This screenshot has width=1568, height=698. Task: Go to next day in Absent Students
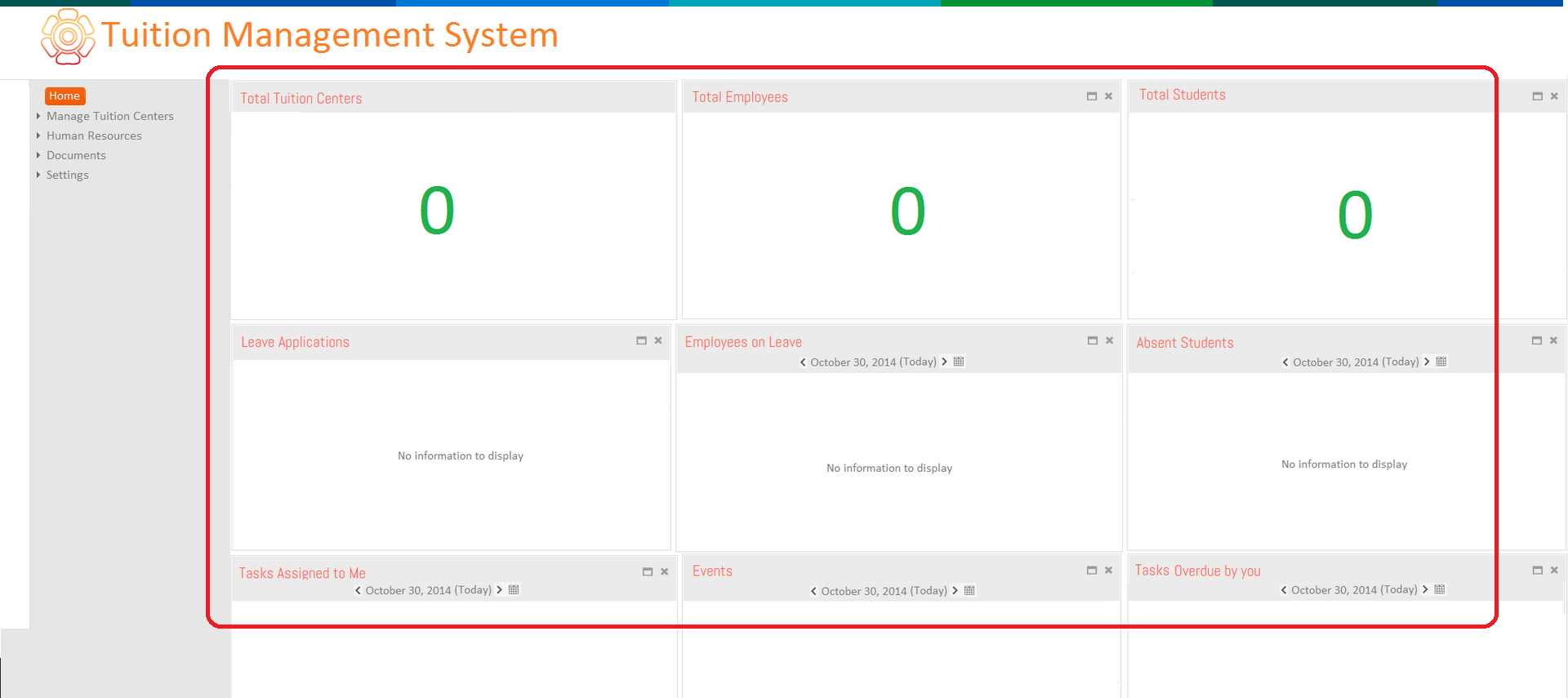click(1428, 362)
